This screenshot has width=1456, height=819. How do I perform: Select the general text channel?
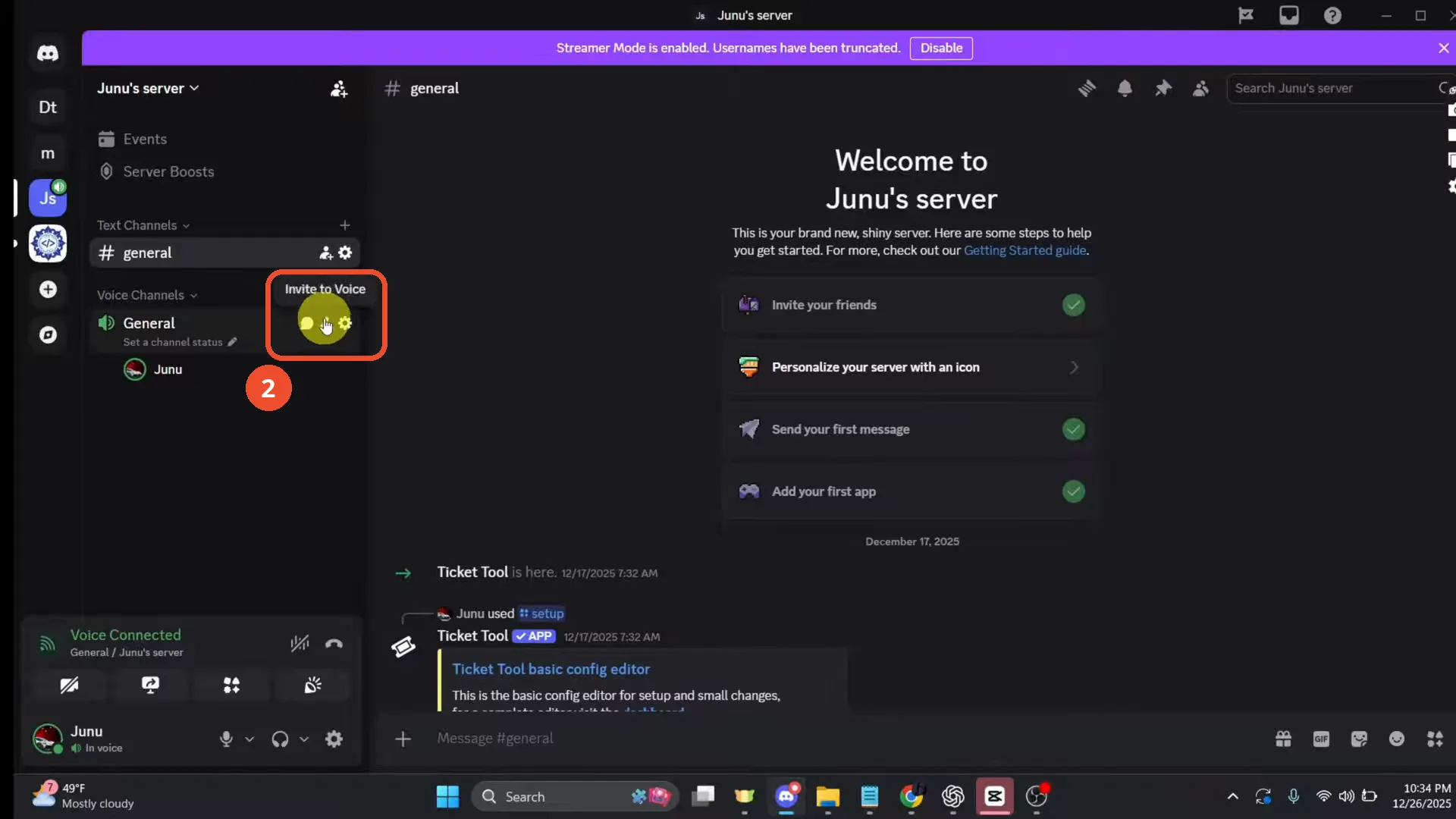(x=224, y=253)
